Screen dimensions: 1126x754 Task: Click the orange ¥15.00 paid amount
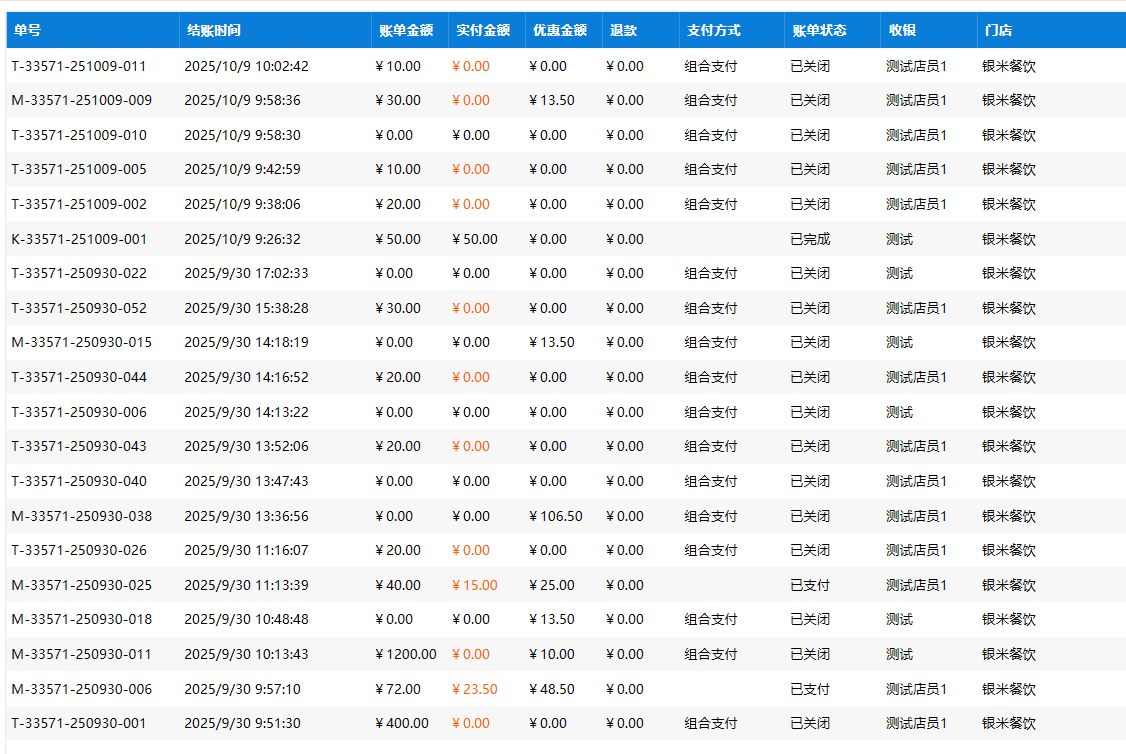475,585
